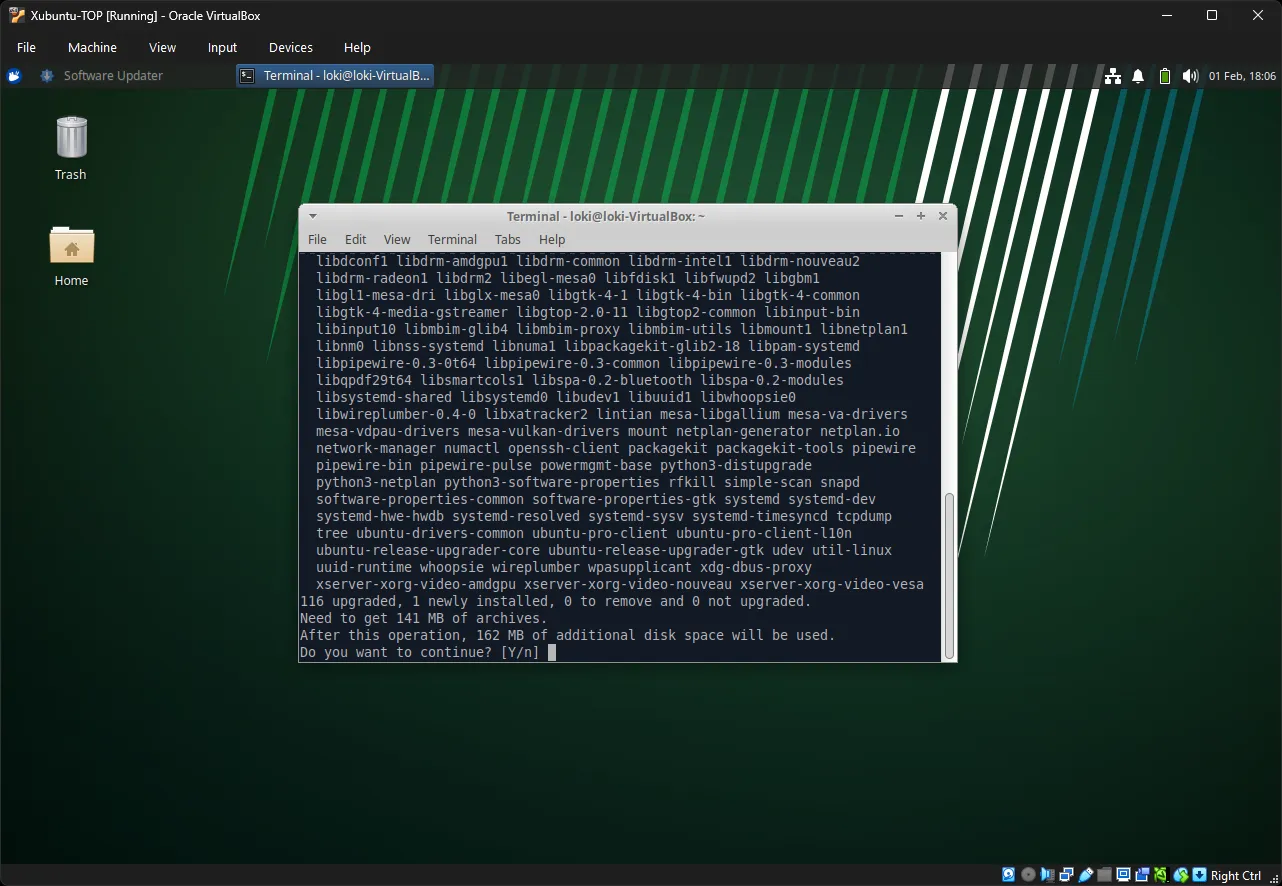Click the optical drive icon in VirtualBox status bar
The height and width of the screenshot is (886, 1282).
click(x=1028, y=874)
